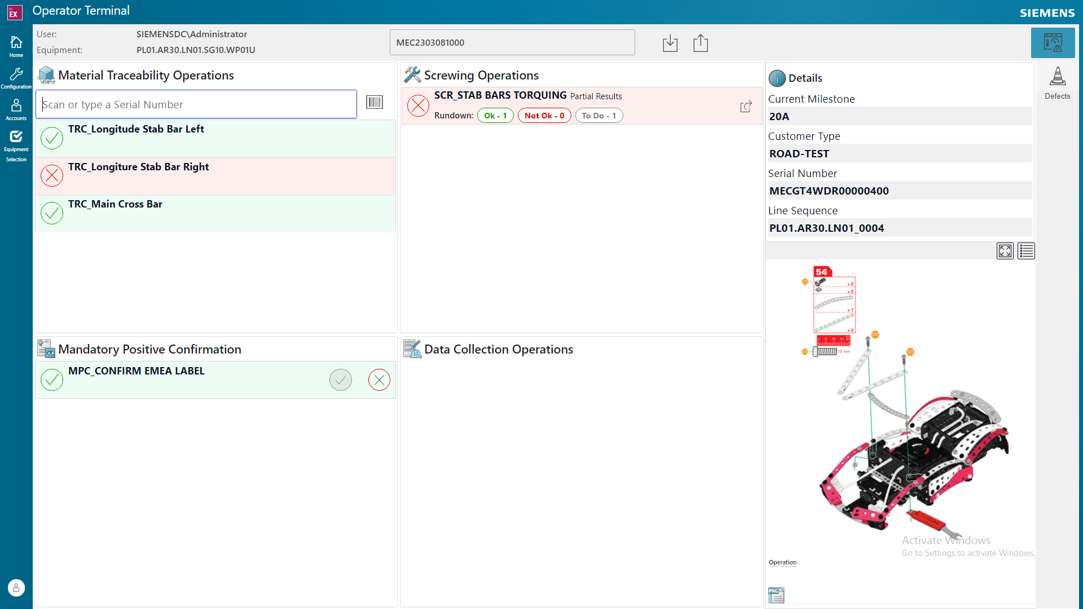1083x609 pixels.
Task: Select the SCR_STAB BARS TORQUING operation
Action: [x=582, y=106]
